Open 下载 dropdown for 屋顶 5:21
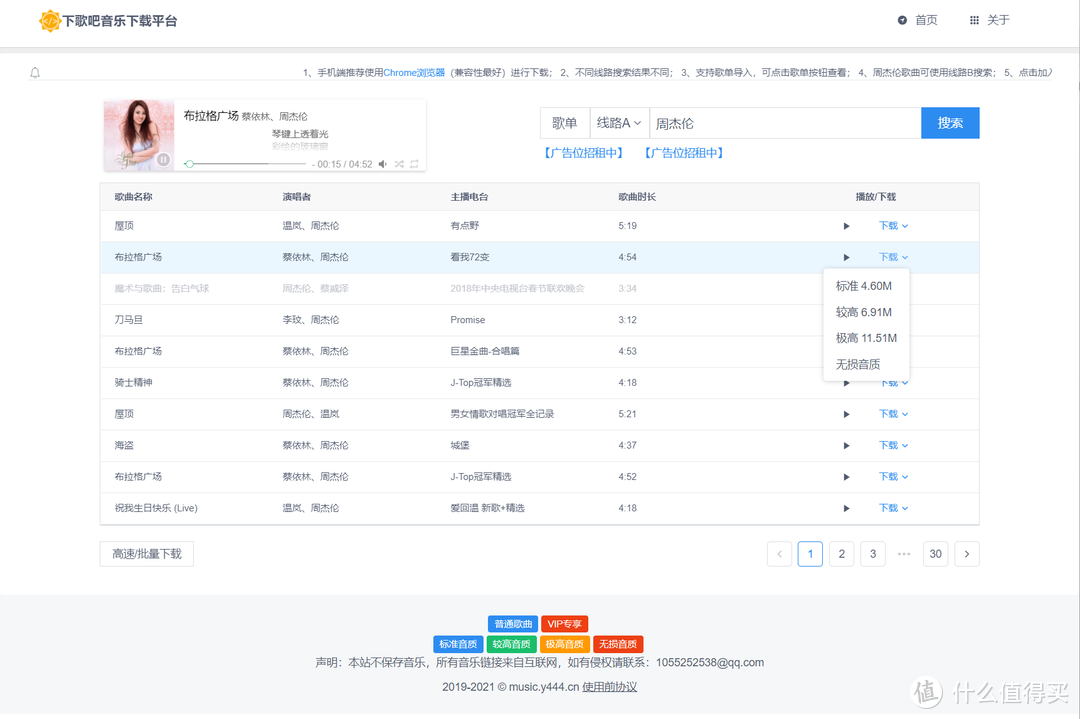This screenshot has width=1080, height=719. [x=893, y=414]
